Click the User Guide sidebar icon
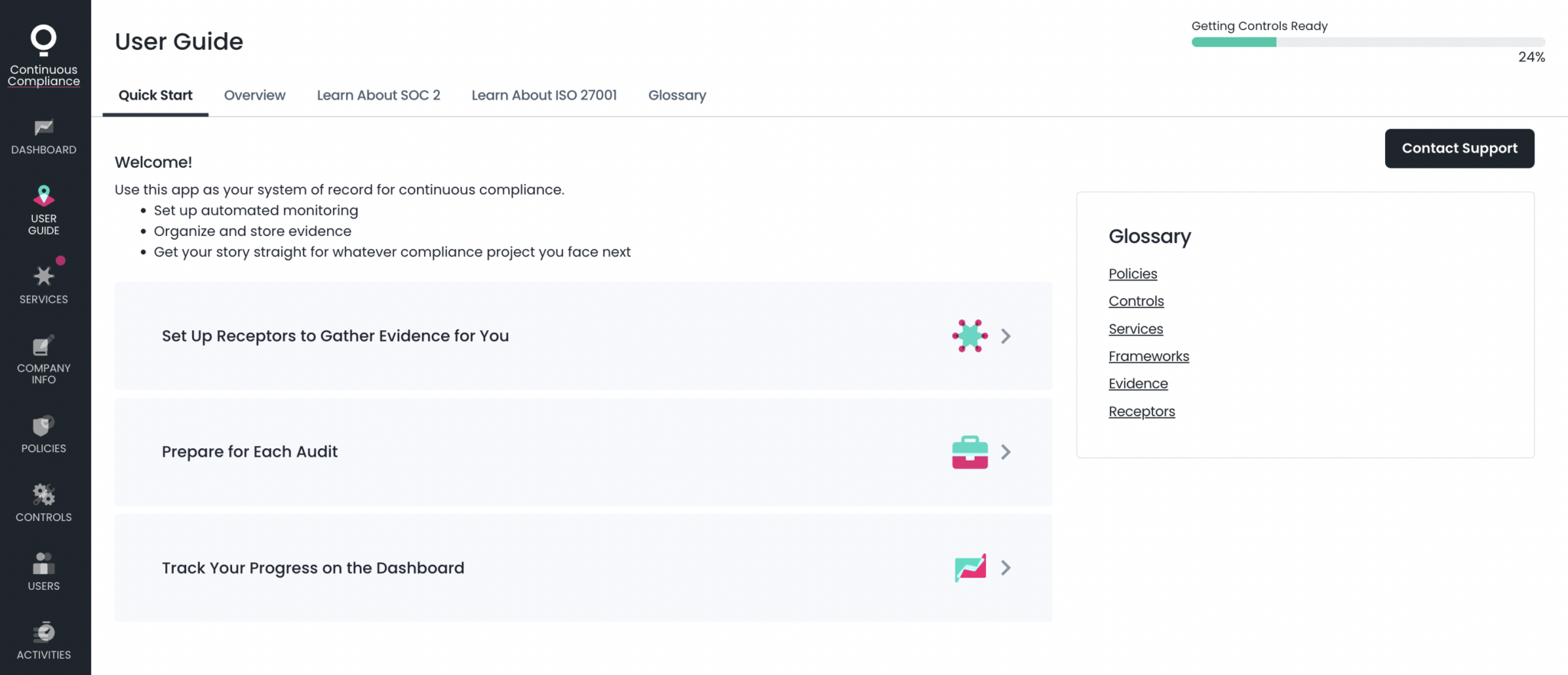 (x=44, y=197)
